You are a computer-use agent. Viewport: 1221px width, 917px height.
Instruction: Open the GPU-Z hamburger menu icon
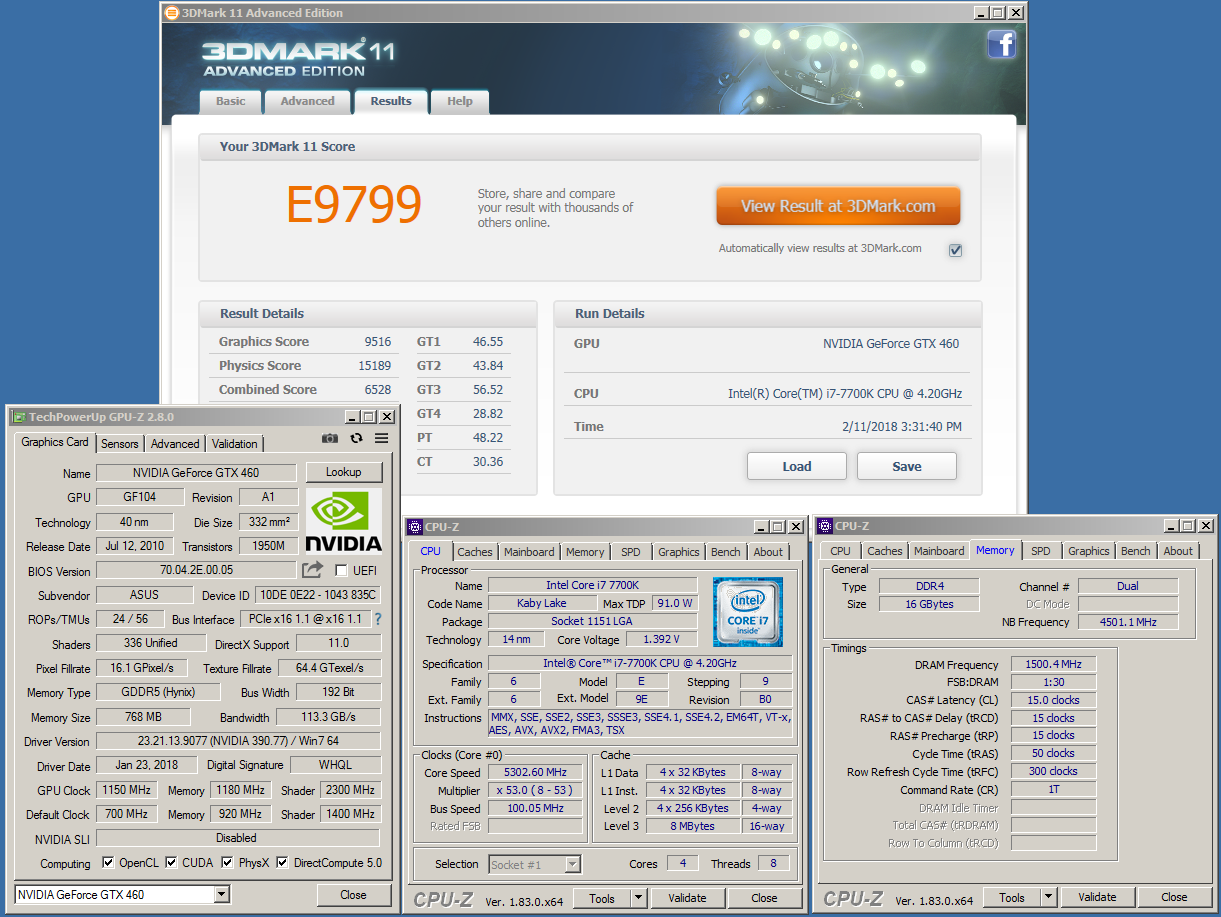[x=382, y=438]
